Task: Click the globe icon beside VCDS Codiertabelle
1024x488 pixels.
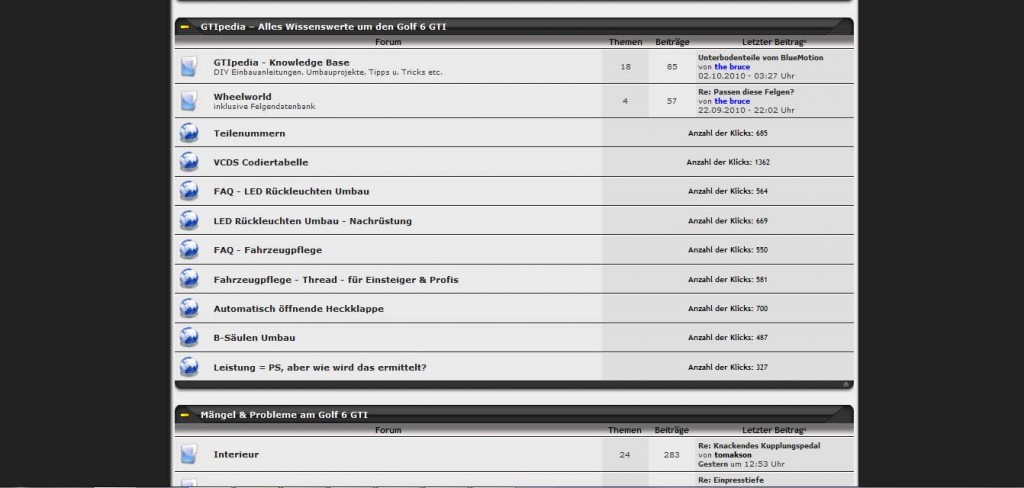Action: tap(188, 162)
